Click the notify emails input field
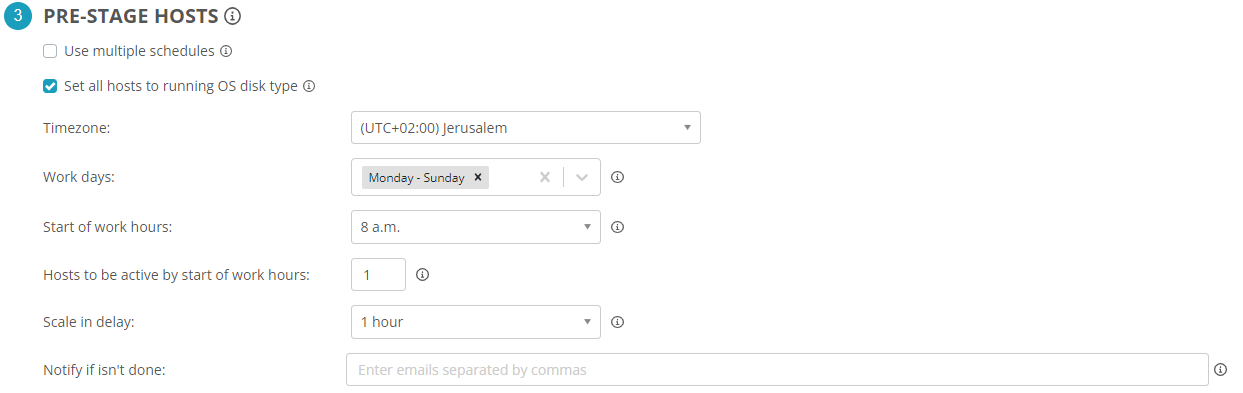The image size is (1243, 393). [777, 370]
